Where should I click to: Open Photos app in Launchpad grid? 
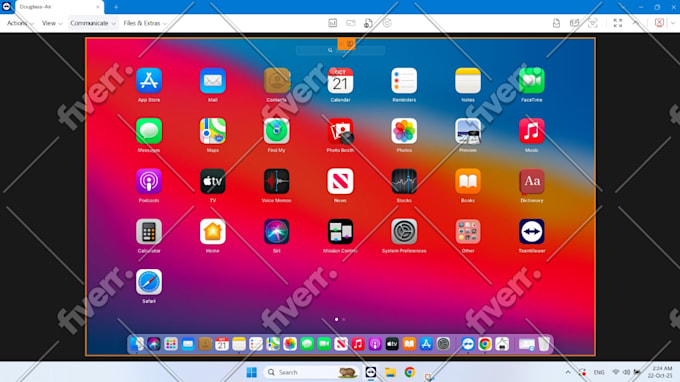pos(404,131)
